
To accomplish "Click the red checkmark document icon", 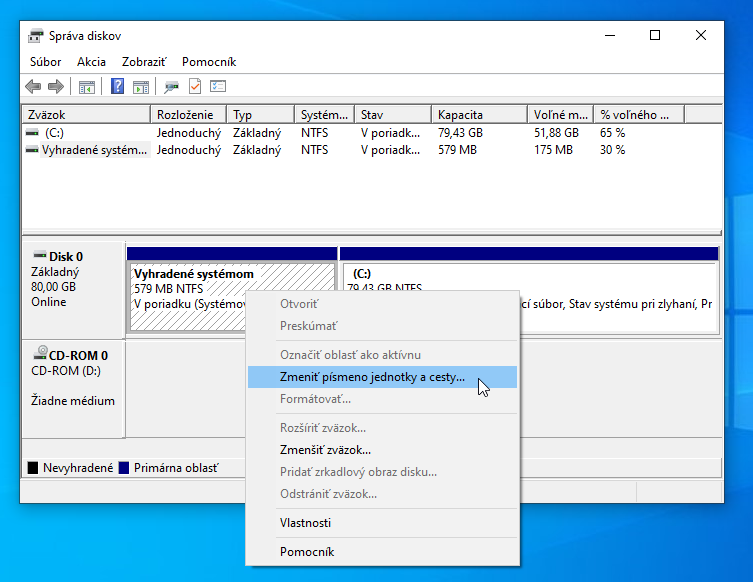I will click(195, 87).
